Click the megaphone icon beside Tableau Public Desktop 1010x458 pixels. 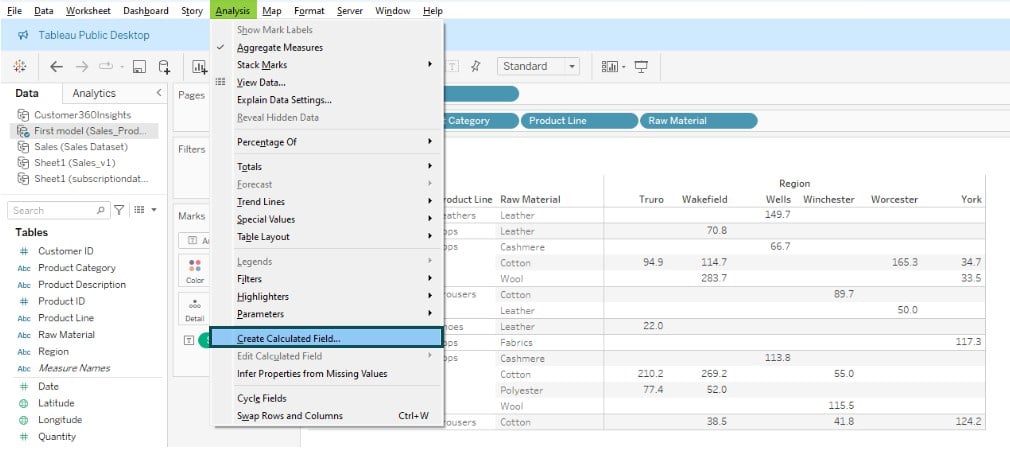point(23,35)
